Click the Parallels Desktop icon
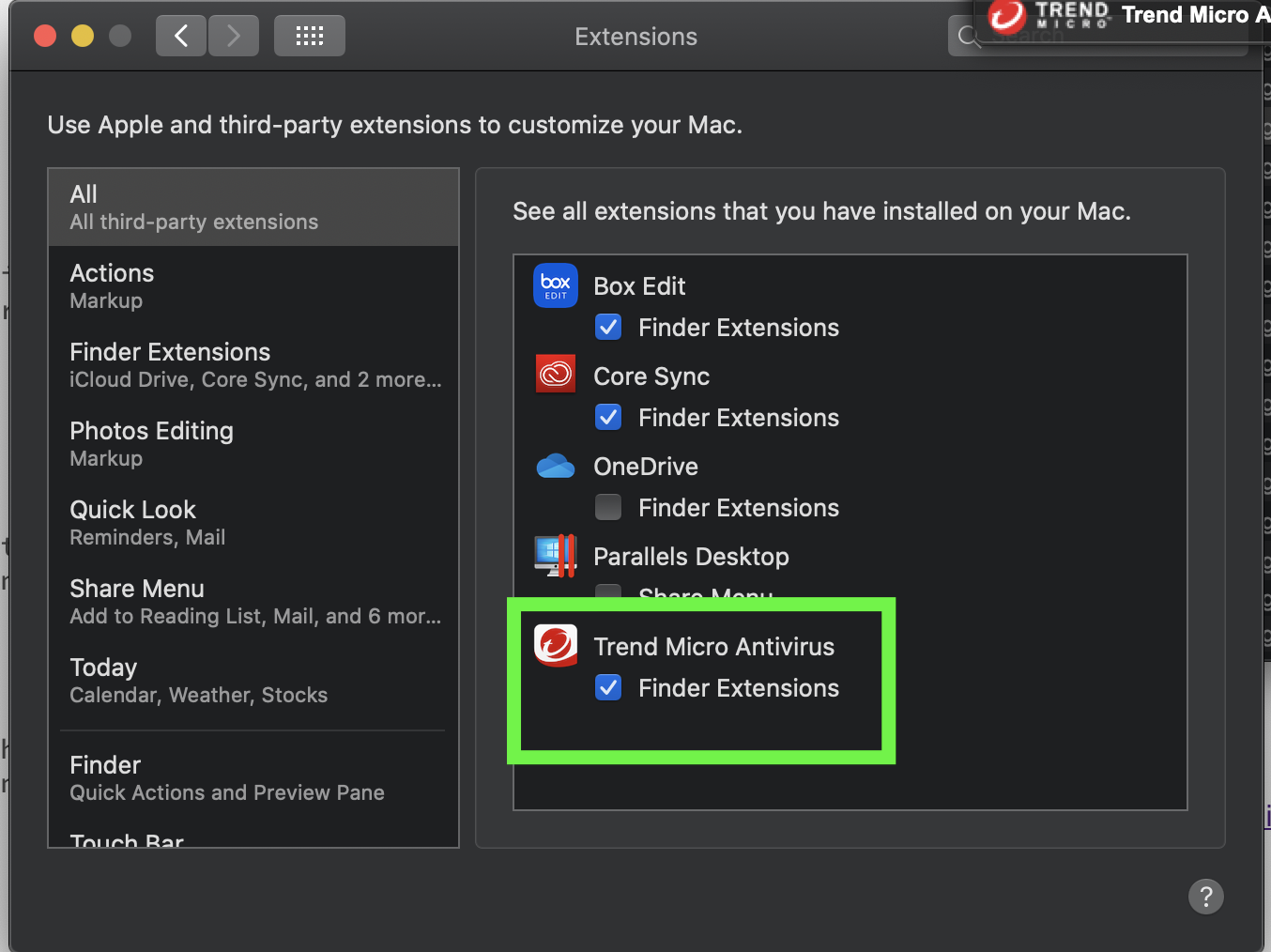The image size is (1271, 952). [x=556, y=555]
